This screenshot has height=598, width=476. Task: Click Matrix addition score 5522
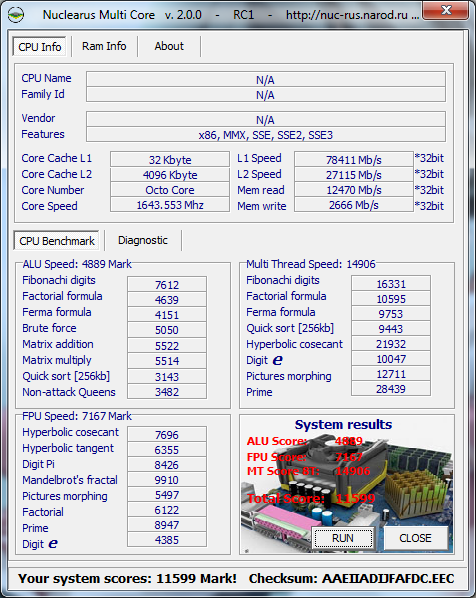point(167,346)
